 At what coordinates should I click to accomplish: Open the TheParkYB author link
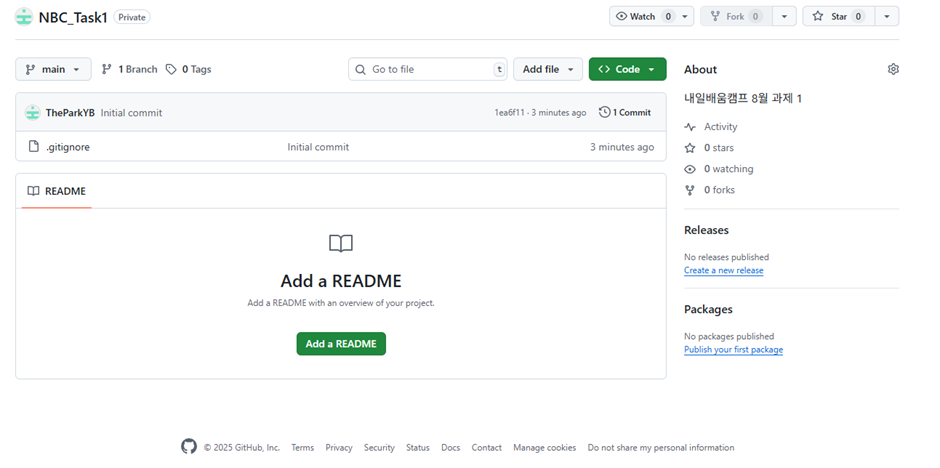click(x=70, y=113)
